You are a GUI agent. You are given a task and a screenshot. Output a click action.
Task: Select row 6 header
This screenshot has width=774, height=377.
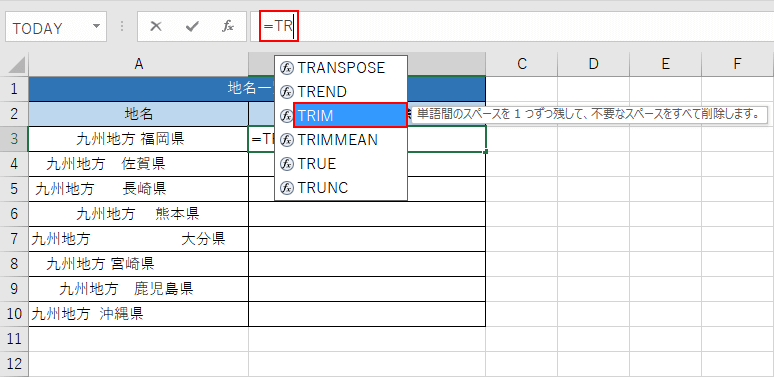click(14, 214)
